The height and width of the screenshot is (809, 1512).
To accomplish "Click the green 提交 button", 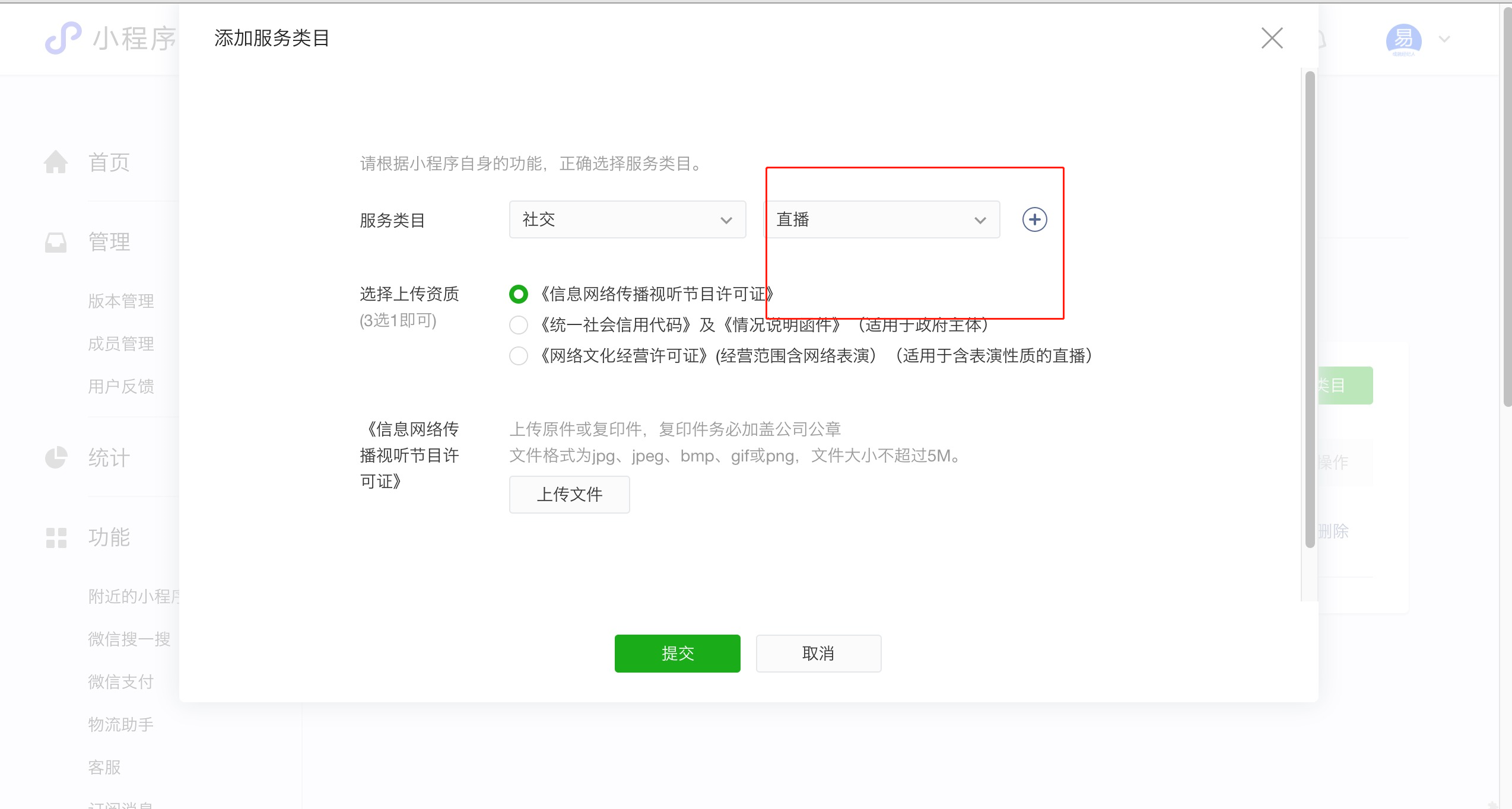I will pos(677,653).
